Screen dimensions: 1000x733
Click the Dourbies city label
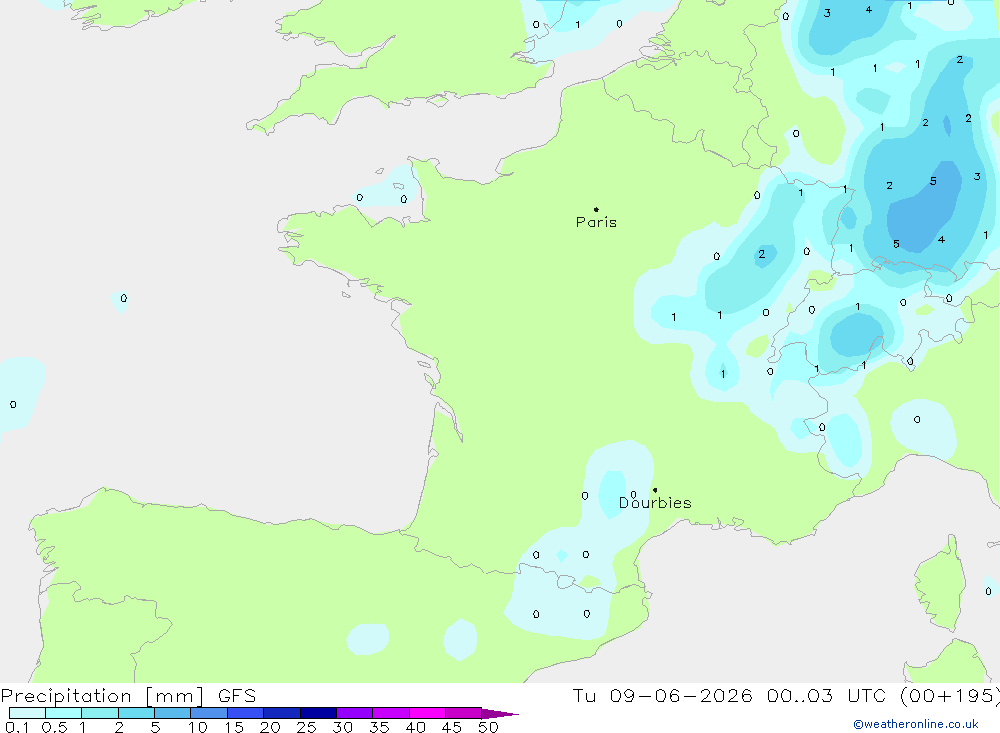655,503
